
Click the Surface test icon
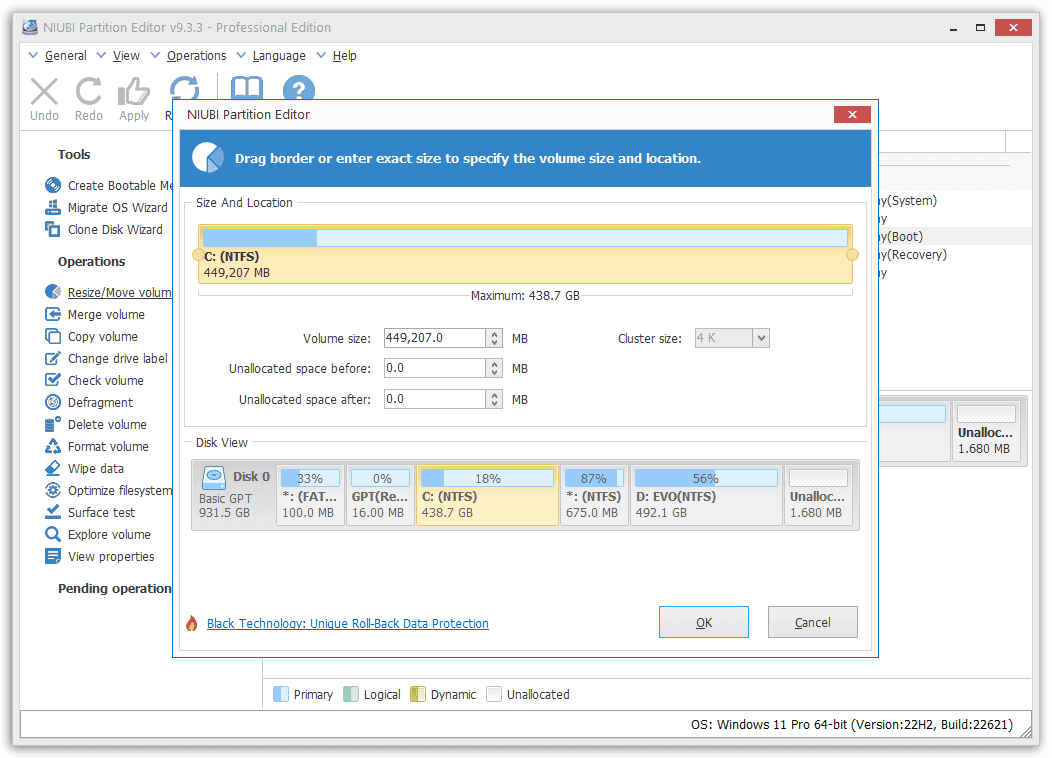point(53,512)
